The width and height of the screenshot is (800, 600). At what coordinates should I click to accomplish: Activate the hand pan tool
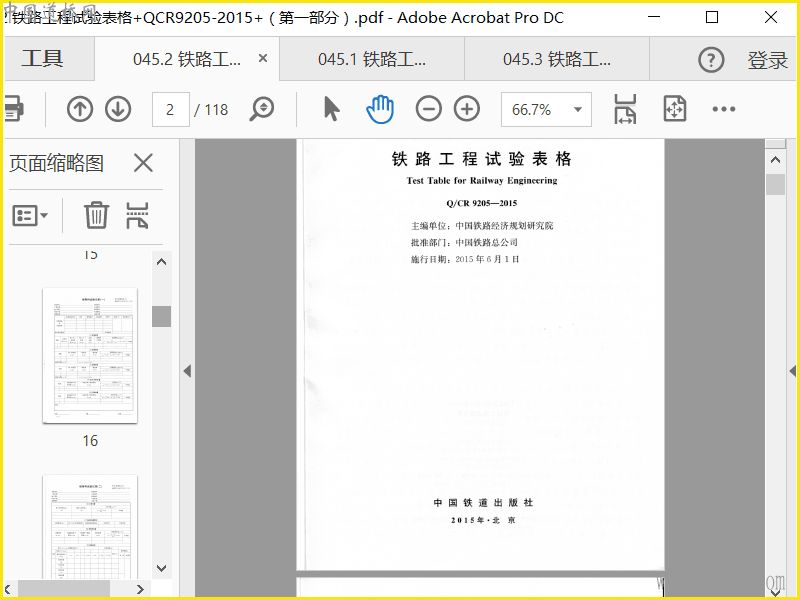point(380,109)
